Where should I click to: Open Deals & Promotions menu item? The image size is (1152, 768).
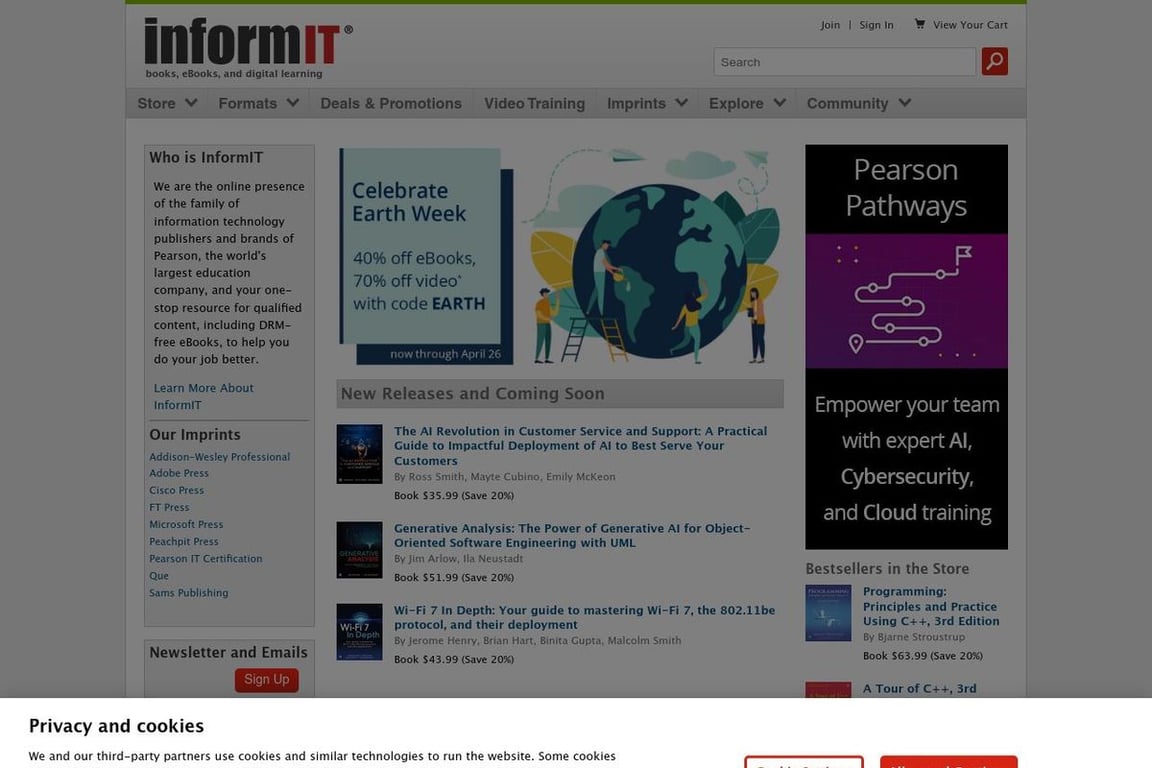391,104
